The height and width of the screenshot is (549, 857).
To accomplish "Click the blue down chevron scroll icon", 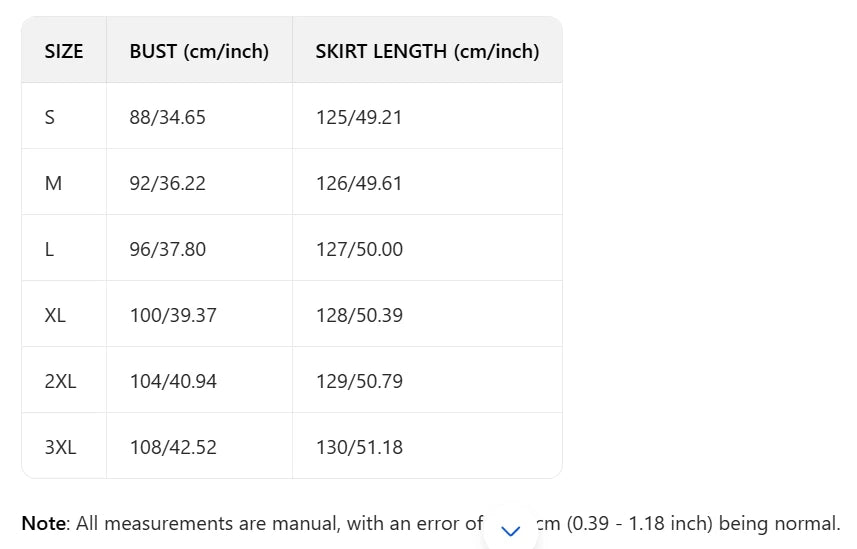I will (511, 531).
